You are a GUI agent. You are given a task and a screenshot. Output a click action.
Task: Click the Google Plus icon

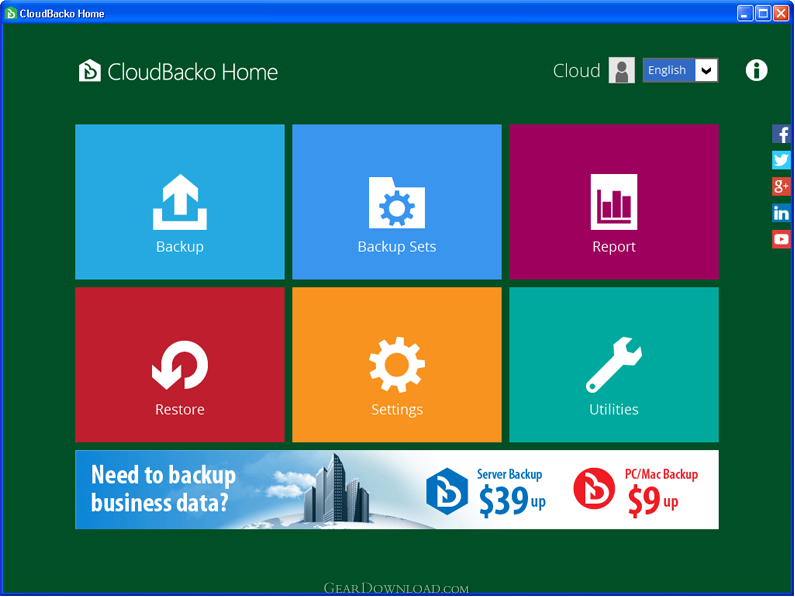(x=781, y=186)
